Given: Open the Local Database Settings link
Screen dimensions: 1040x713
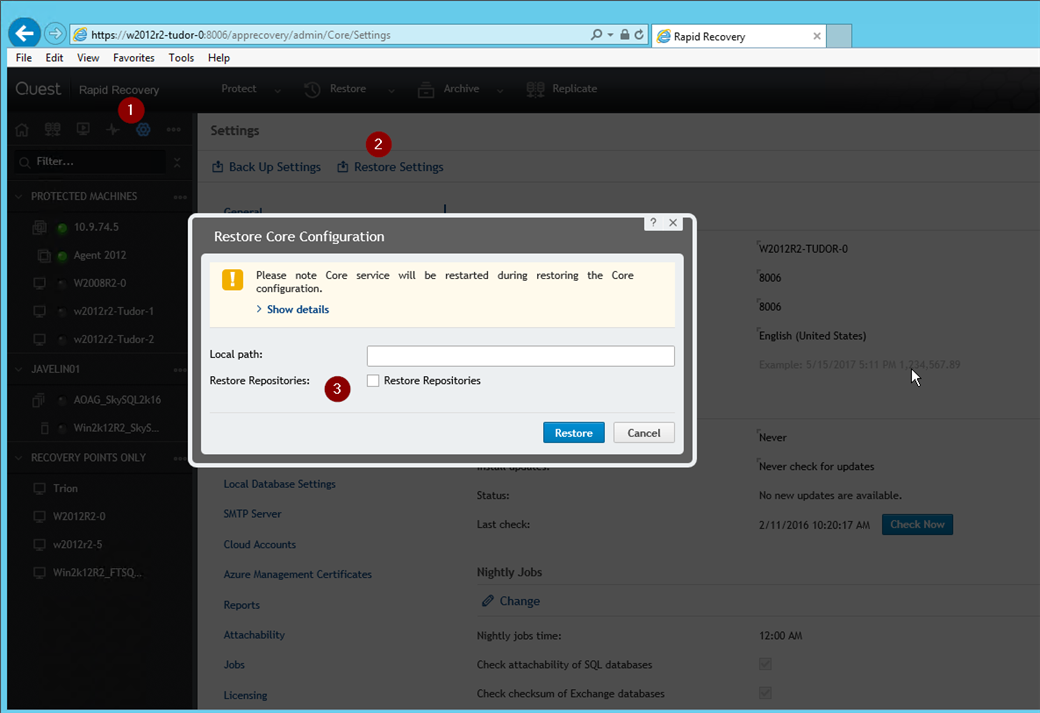Looking at the screenshot, I should [x=279, y=484].
